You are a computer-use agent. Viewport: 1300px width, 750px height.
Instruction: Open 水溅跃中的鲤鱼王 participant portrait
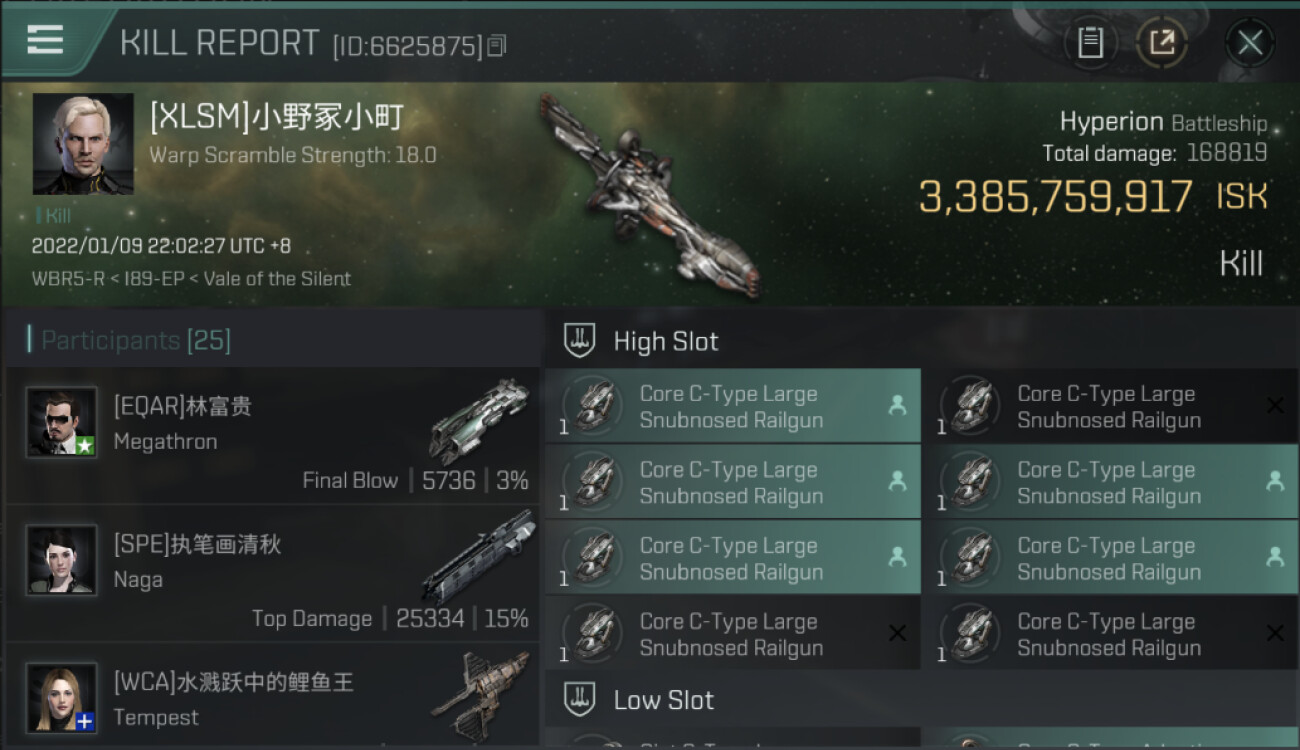[62, 698]
